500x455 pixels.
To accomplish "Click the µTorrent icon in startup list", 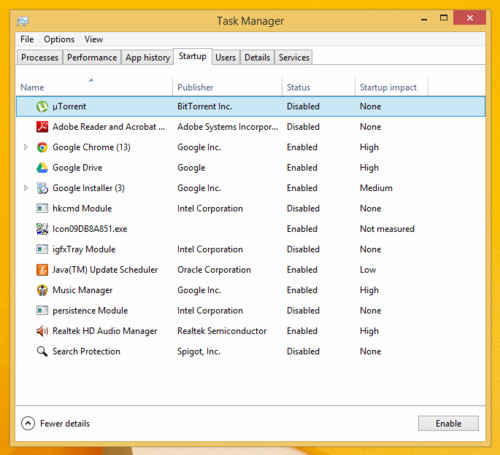I will coord(42,107).
